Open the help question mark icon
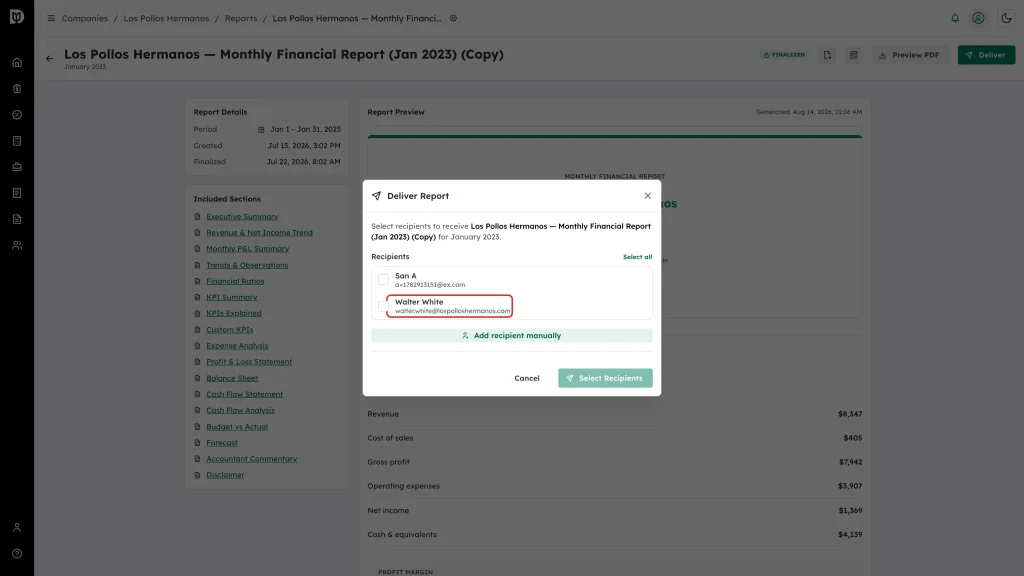1024x576 pixels. point(17,554)
